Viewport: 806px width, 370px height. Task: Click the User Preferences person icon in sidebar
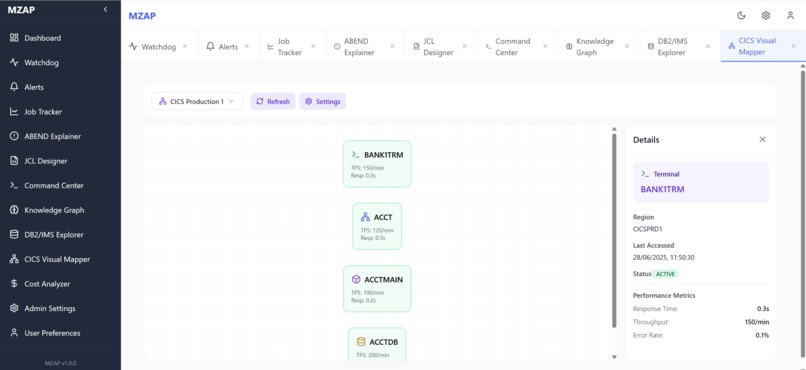pos(14,333)
